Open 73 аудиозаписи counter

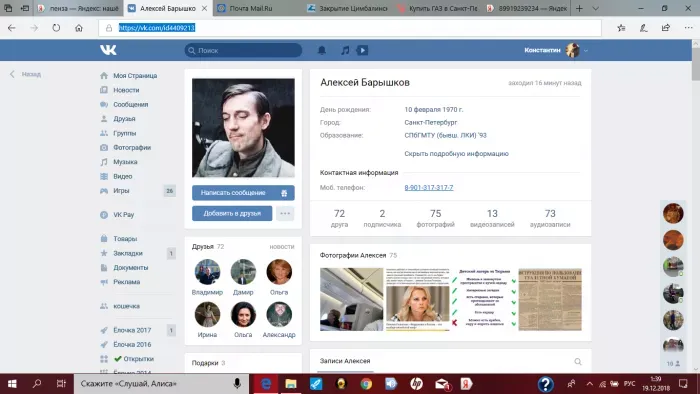click(x=550, y=218)
